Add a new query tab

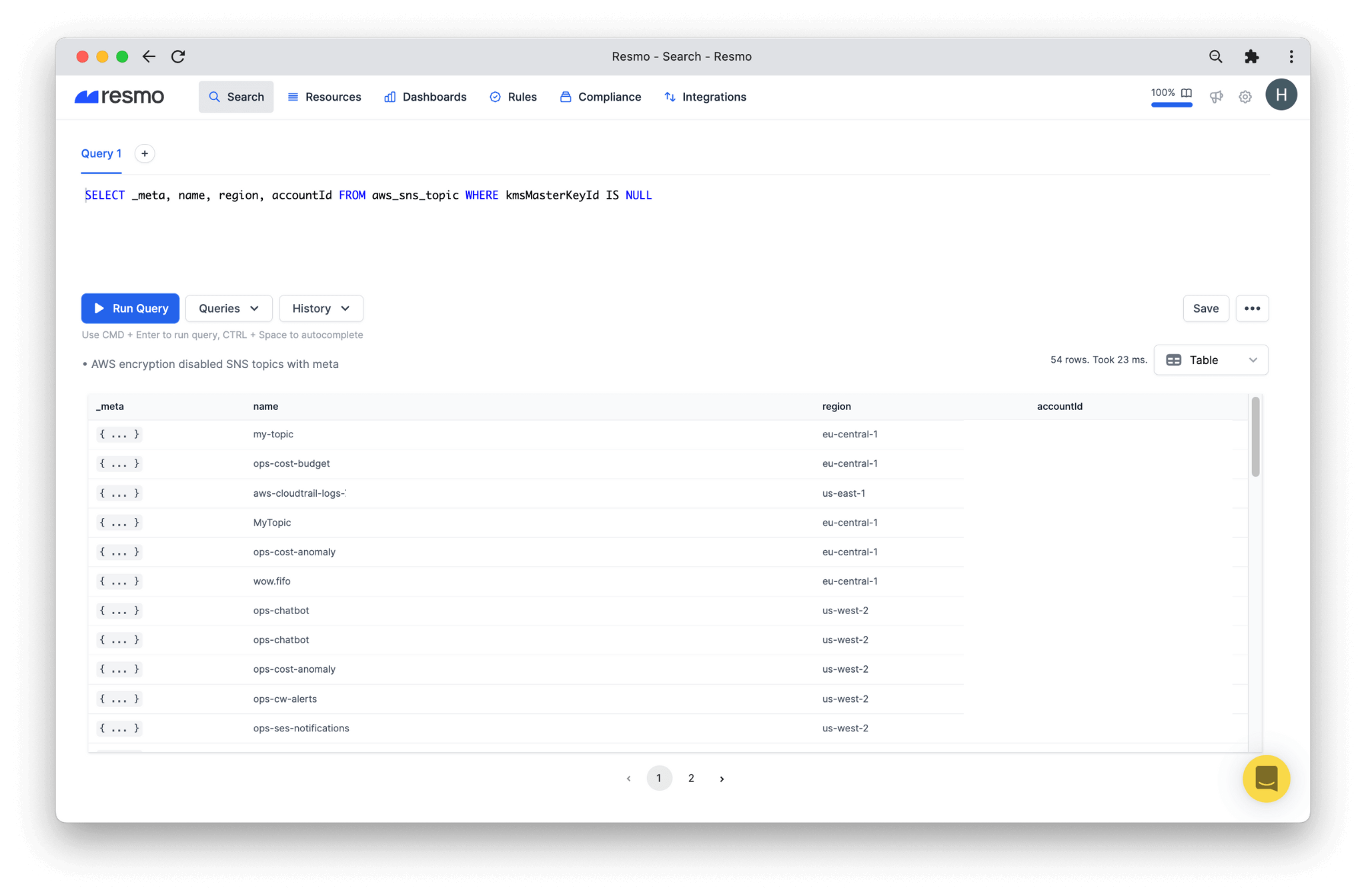(x=145, y=153)
